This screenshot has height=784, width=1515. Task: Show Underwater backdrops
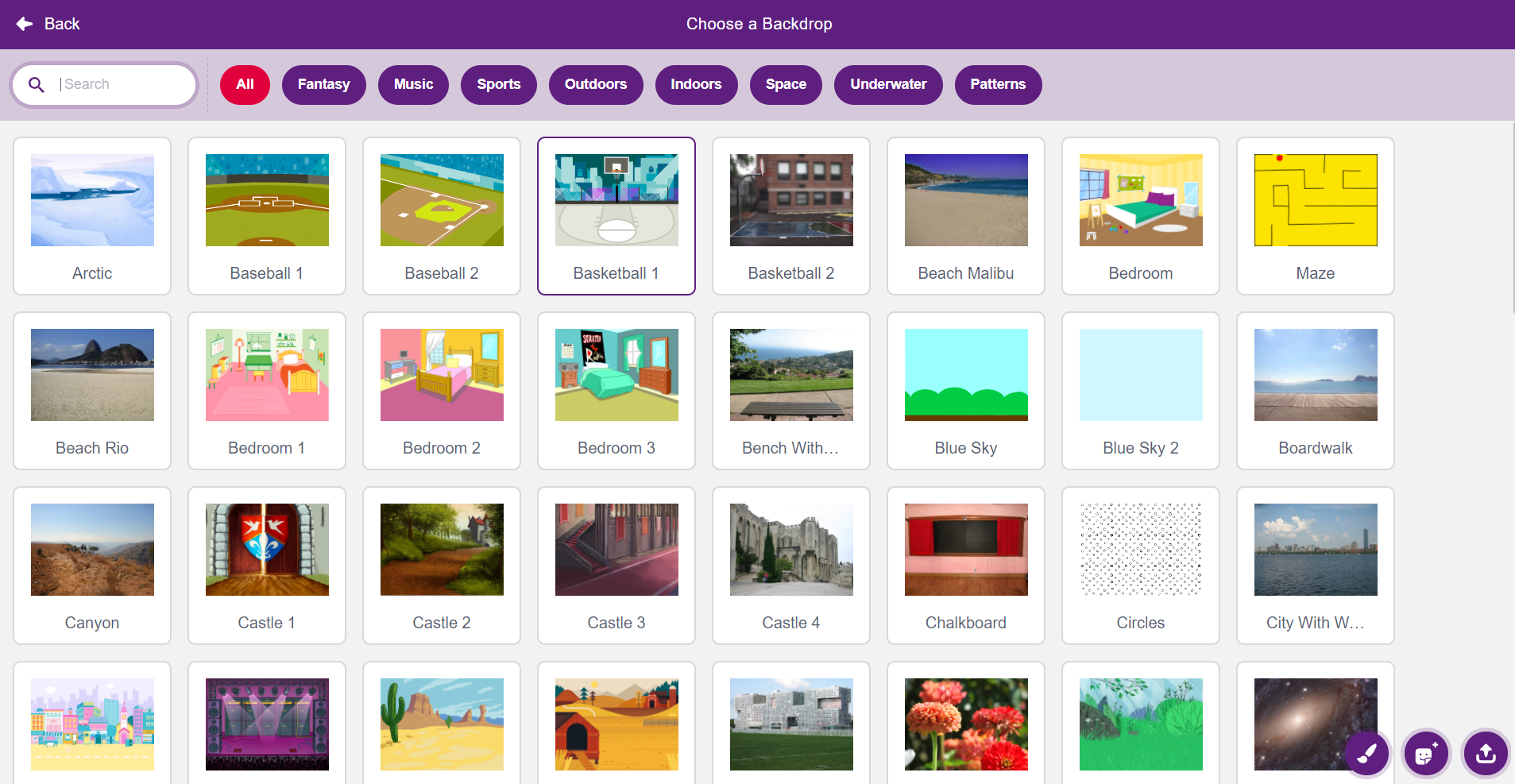(x=888, y=84)
